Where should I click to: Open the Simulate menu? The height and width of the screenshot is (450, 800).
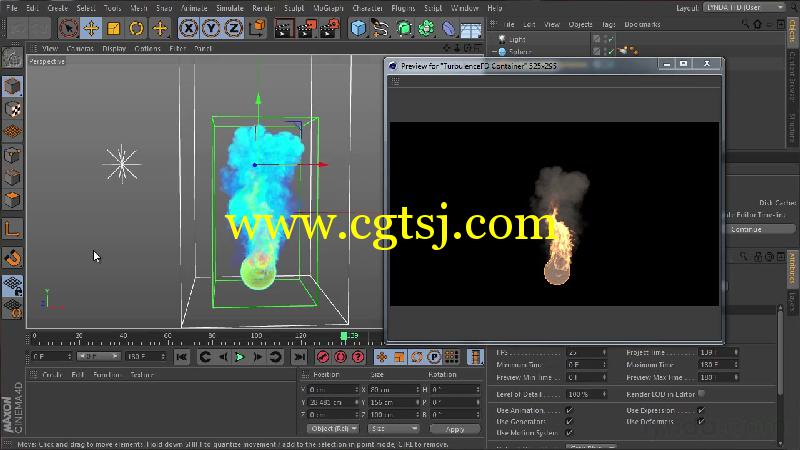tap(230, 8)
